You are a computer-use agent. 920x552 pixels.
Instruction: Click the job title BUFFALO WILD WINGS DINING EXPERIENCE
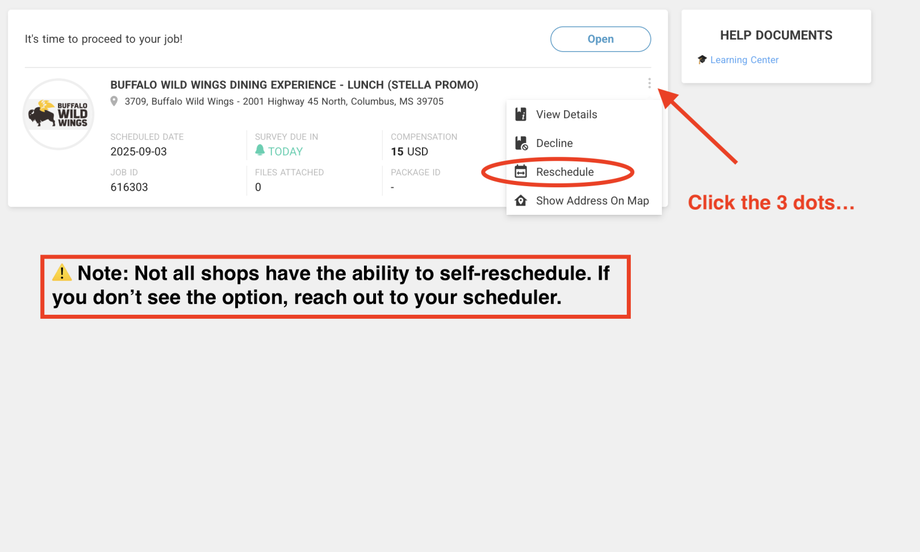click(295, 85)
